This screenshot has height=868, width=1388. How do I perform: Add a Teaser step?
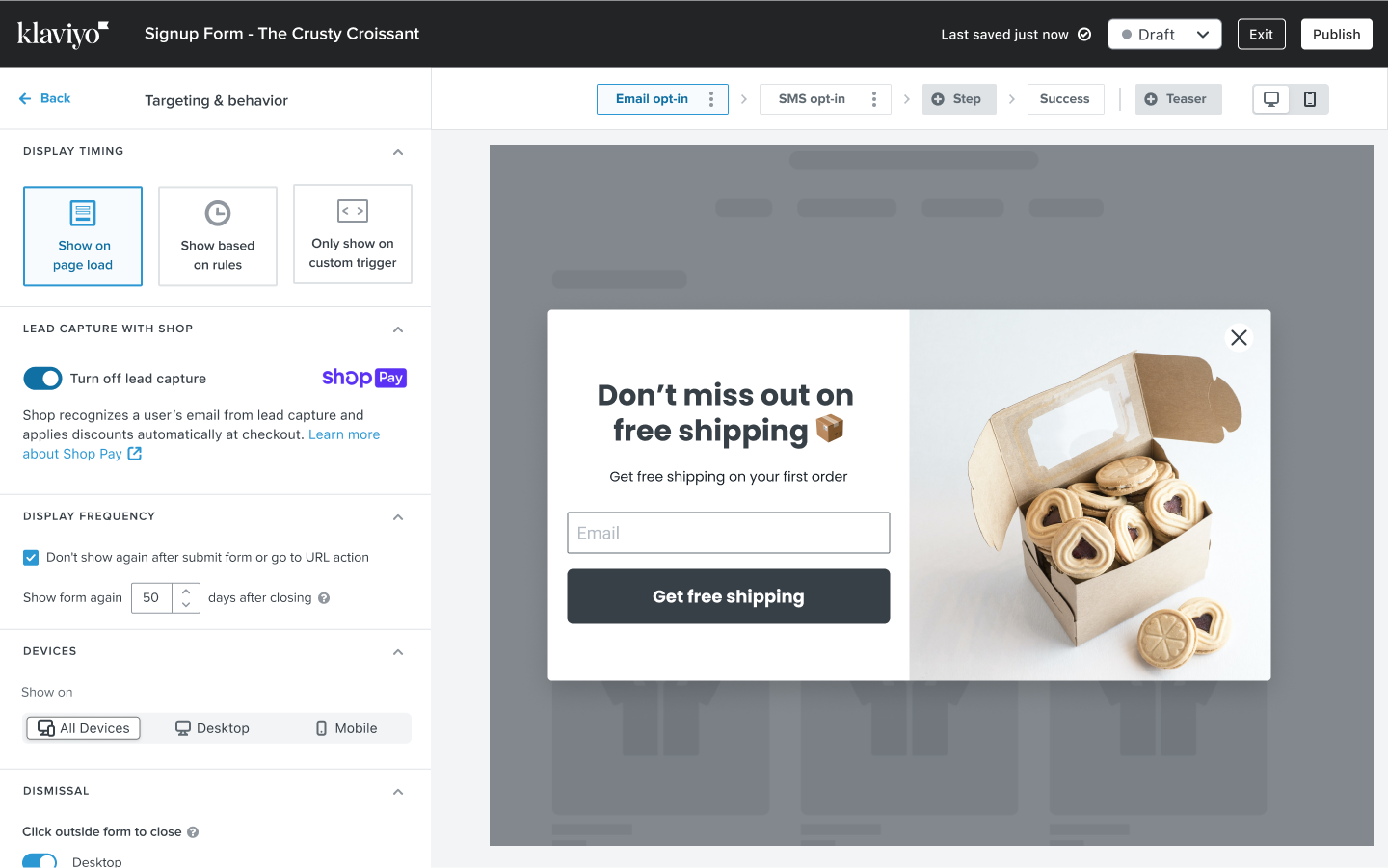1178,99
